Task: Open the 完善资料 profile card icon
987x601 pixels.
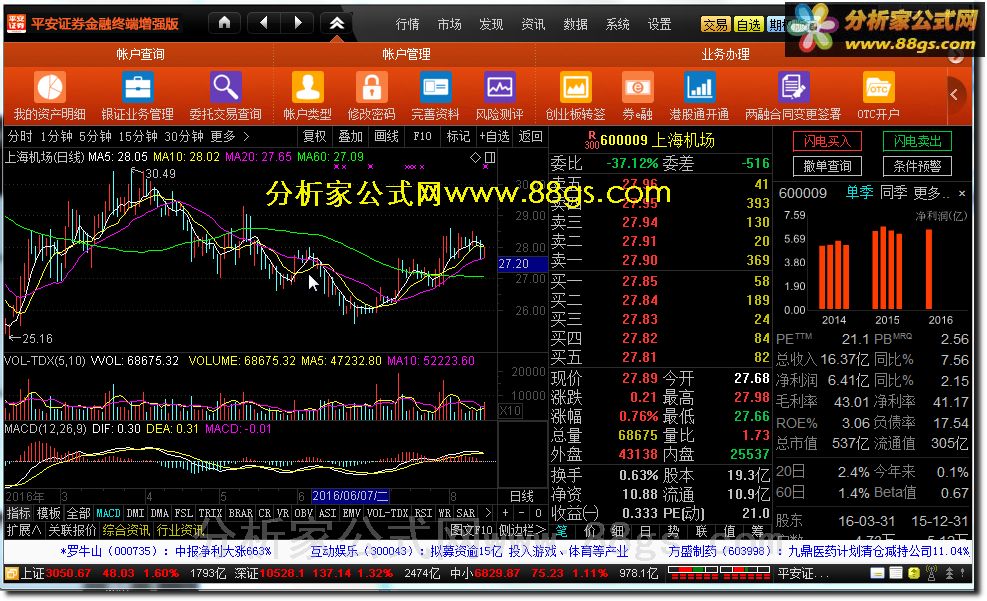Action: (x=436, y=87)
